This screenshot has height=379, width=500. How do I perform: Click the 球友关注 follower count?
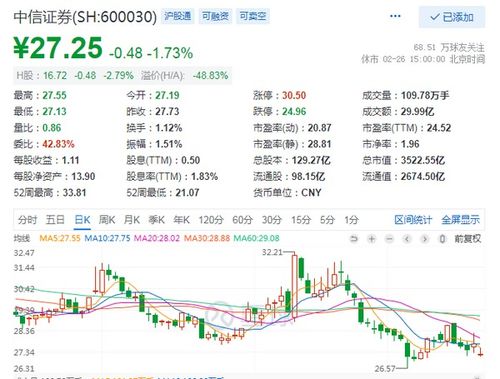point(449,47)
